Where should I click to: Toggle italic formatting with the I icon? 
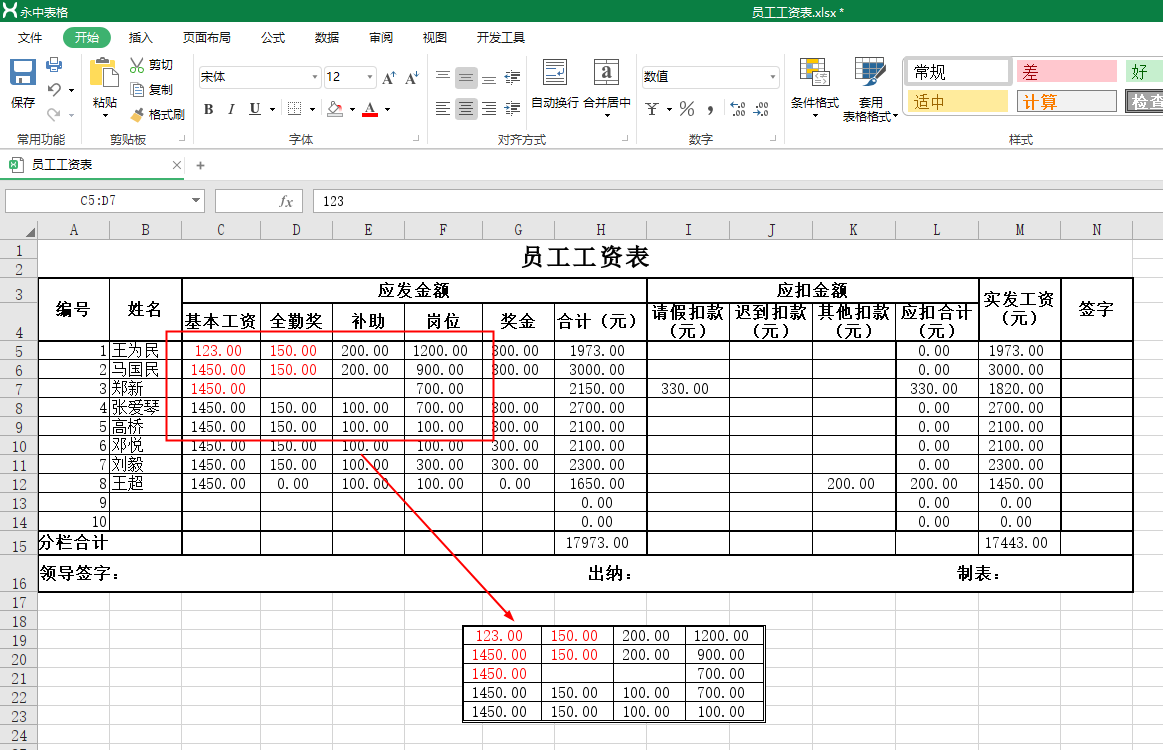pos(230,110)
